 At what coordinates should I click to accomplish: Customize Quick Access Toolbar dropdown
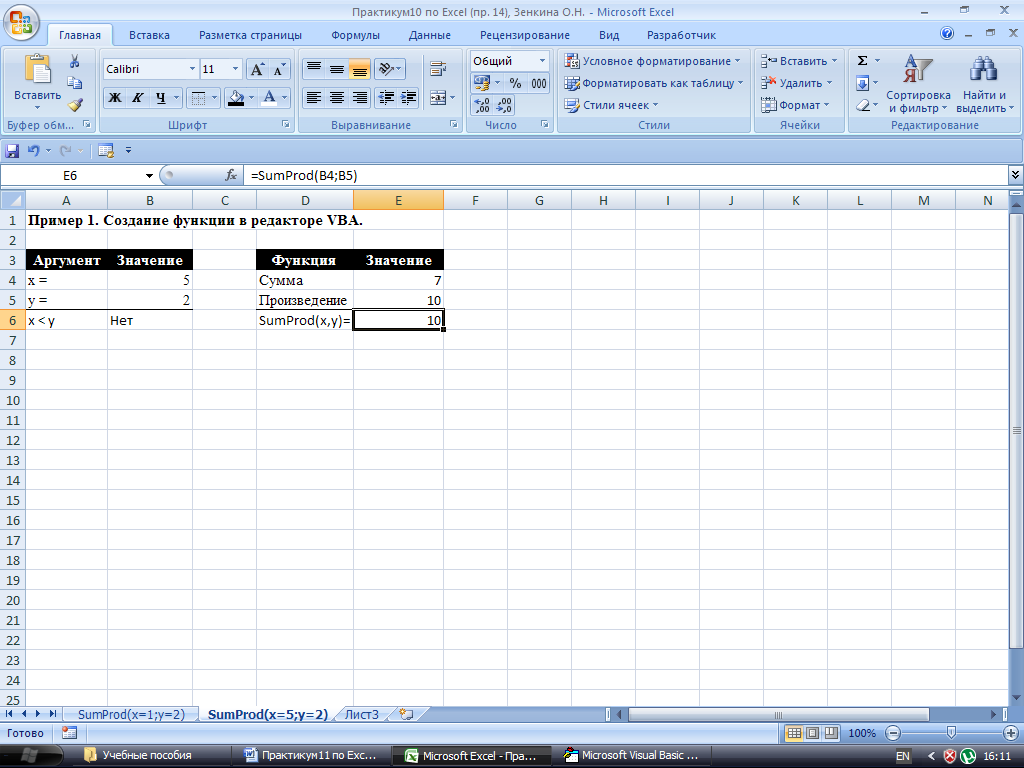128,151
